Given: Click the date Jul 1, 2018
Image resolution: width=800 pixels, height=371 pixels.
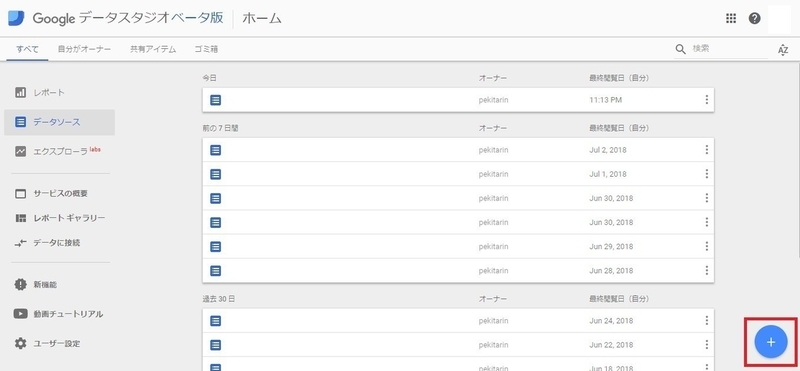Looking at the screenshot, I should 608,174.
